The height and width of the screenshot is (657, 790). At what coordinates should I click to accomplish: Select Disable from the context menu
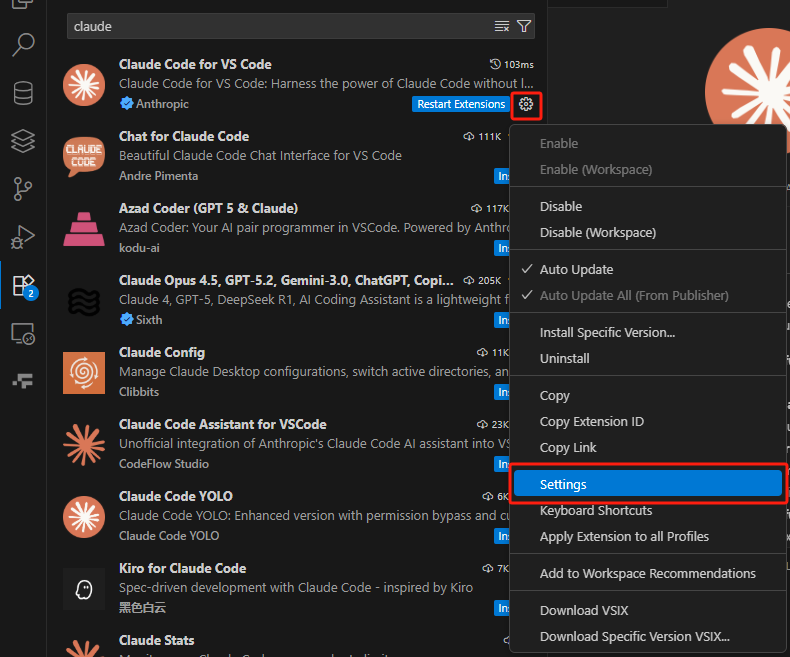tap(648, 207)
